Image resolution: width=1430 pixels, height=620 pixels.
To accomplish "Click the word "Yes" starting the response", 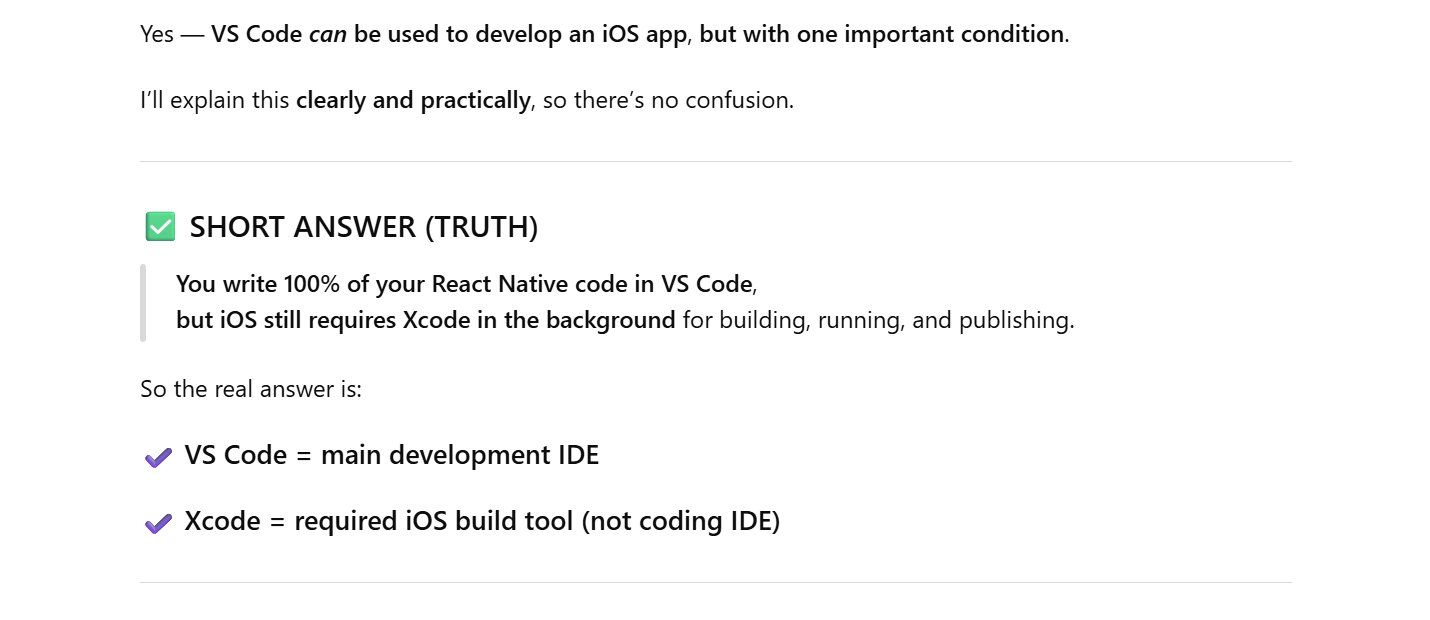I will click(x=157, y=34).
